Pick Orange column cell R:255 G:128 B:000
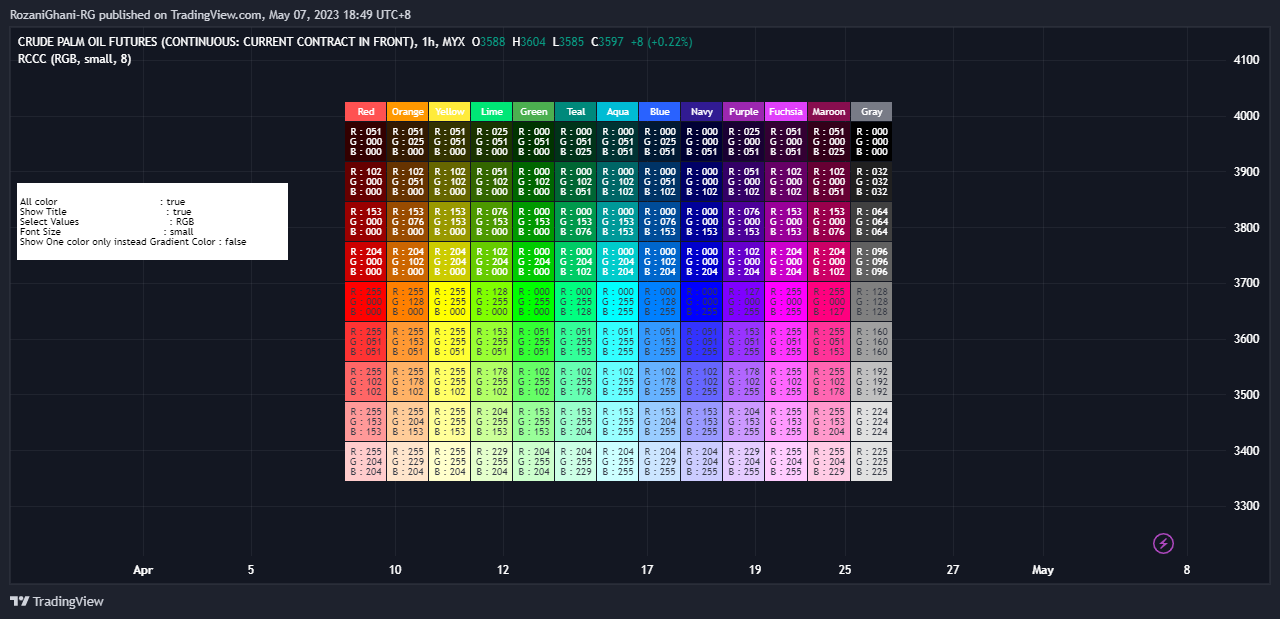Image resolution: width=1280 pixels, height=619 pixels. 408,301
